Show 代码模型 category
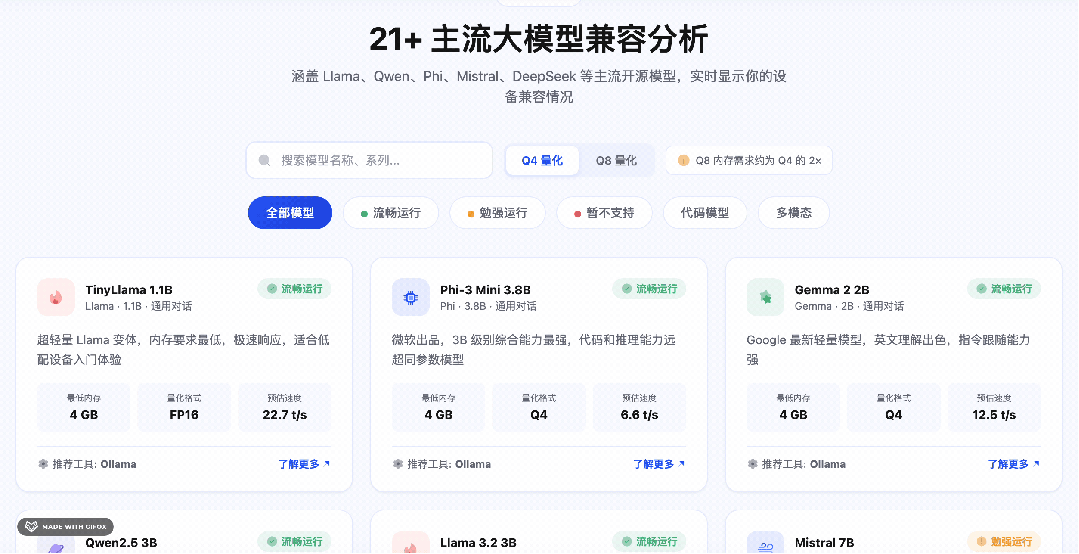 pyautogui.click(x=705, y=213)
